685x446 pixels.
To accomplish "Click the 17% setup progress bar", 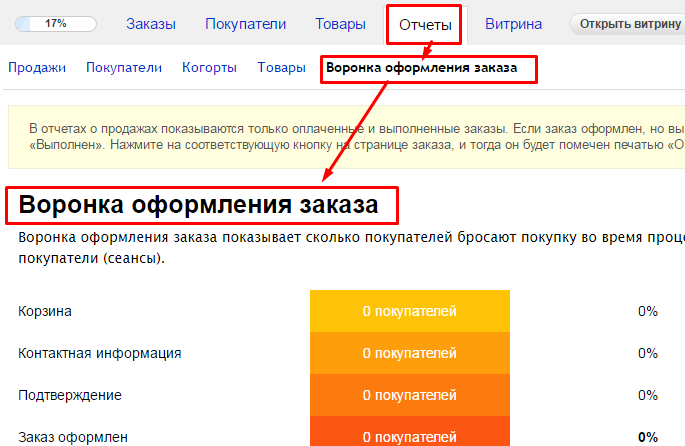I will coord(56,24).
